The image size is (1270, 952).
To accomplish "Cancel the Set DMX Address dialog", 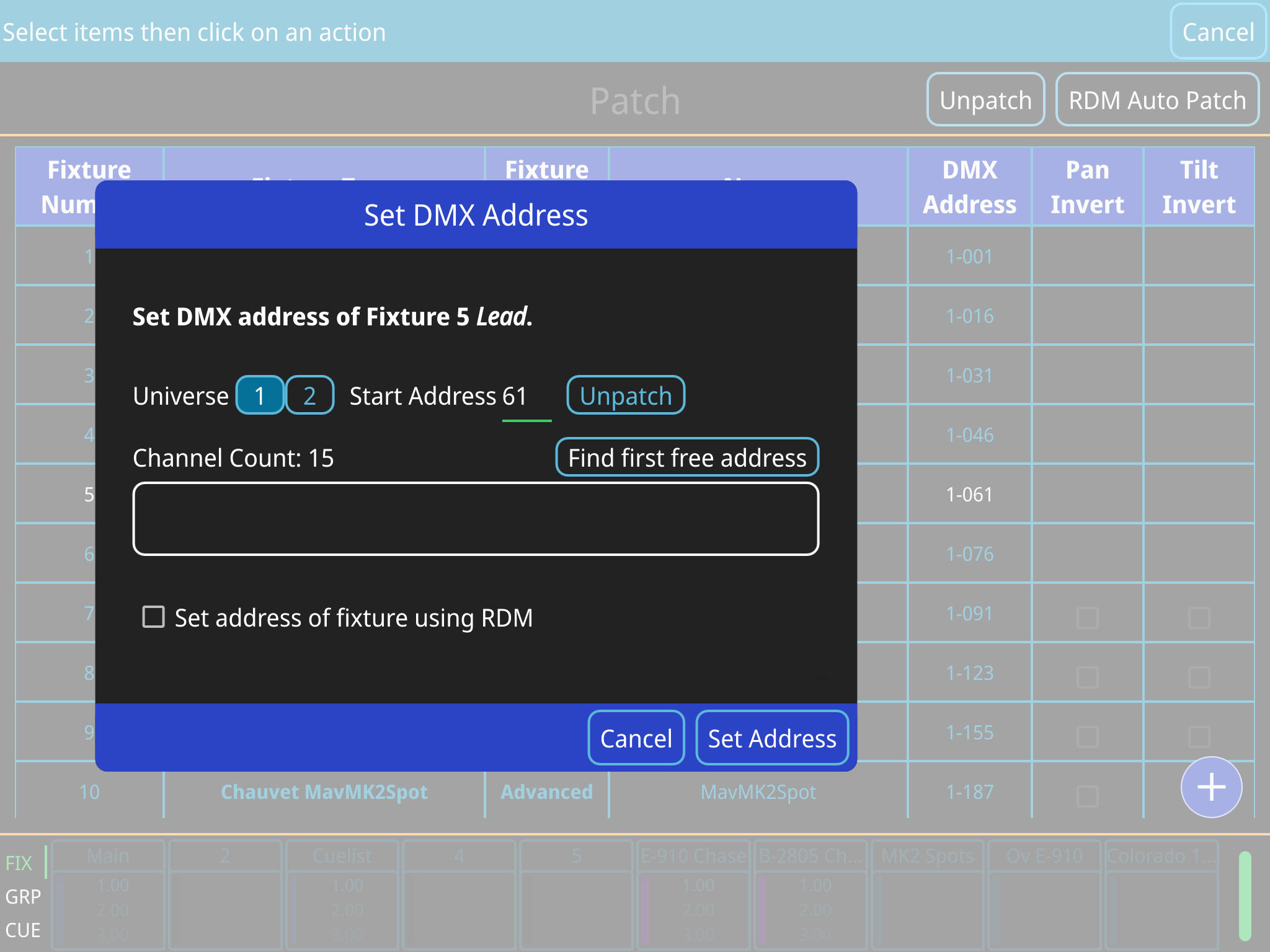I will pyautogui.click(x=636, y=738).
